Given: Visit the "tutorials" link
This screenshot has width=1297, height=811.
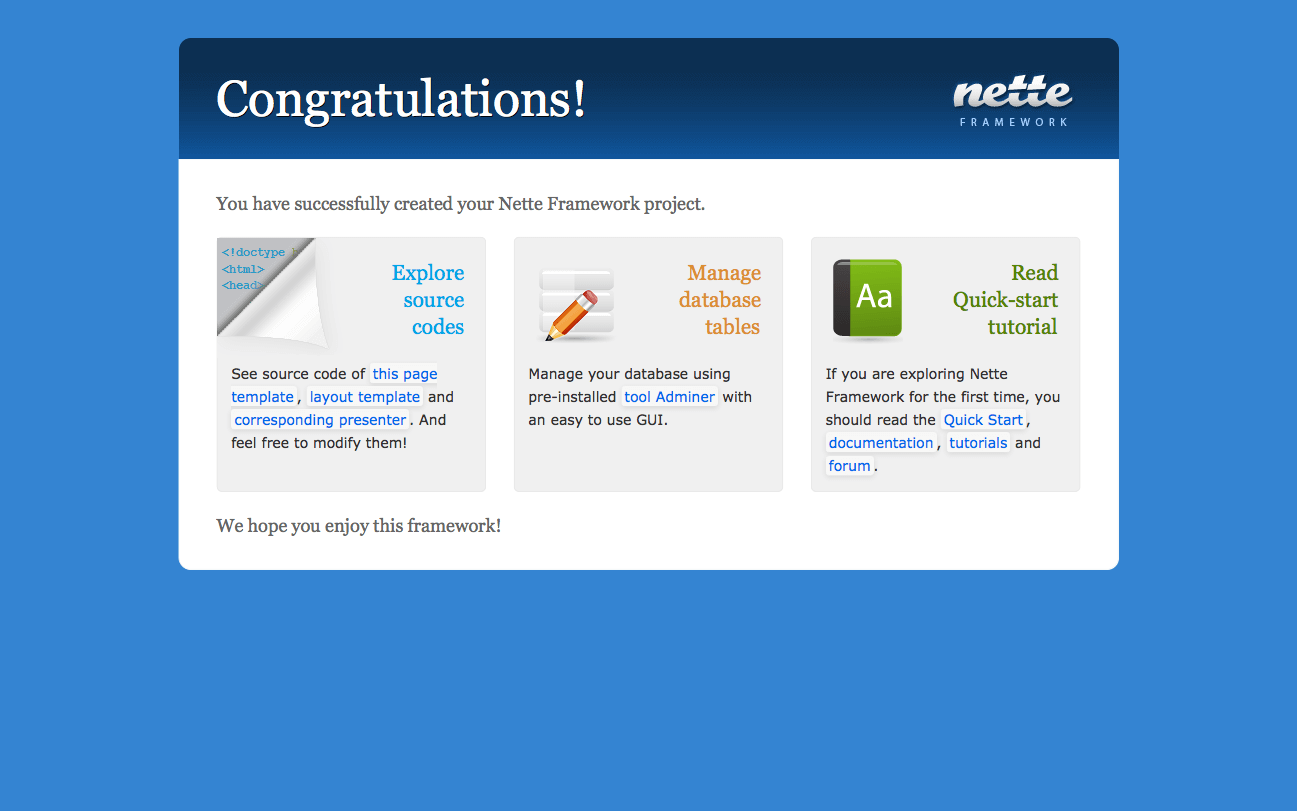Looking at the screenshot, I should tap(978, 443).
